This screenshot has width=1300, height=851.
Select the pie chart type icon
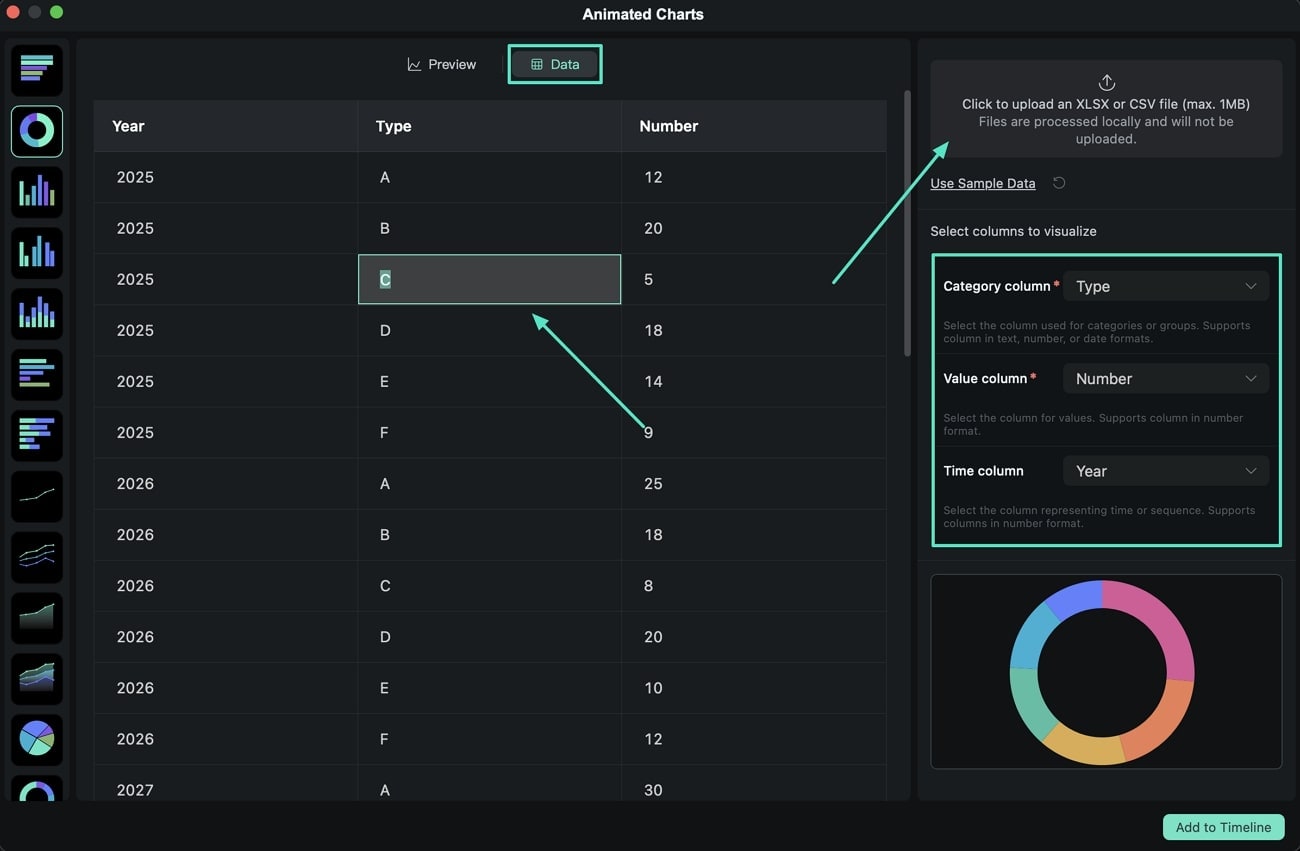click(36, 740)
